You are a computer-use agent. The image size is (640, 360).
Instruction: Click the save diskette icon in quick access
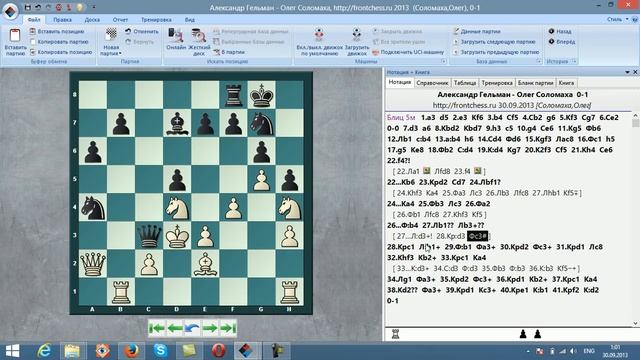tap(28, 7)
